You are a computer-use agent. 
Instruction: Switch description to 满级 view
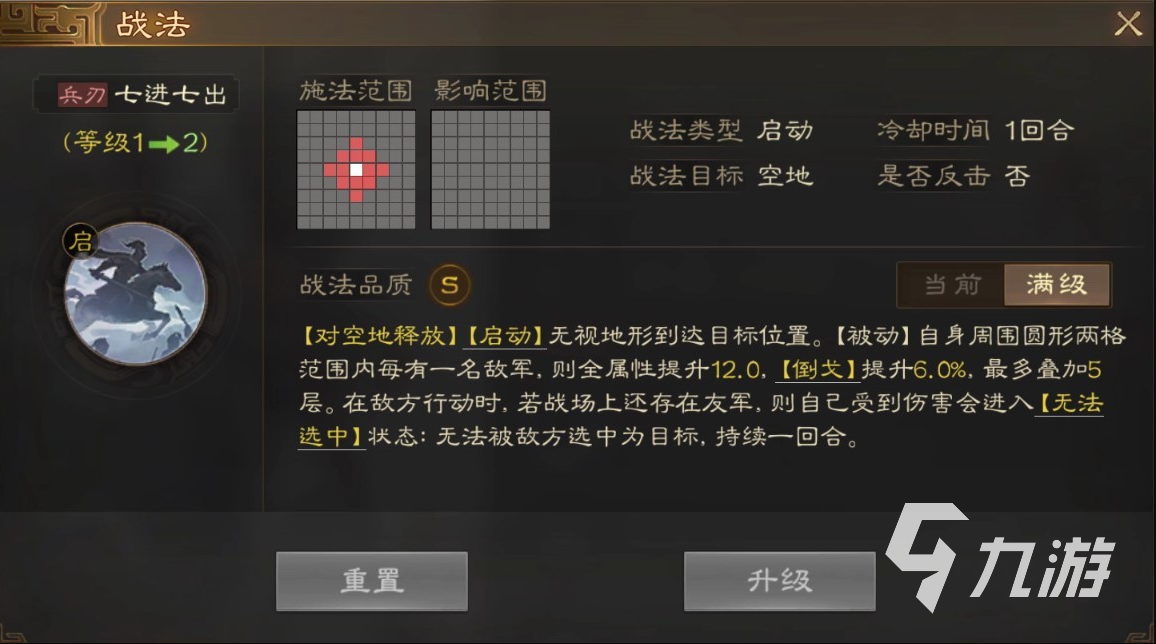click(1056, 284)
